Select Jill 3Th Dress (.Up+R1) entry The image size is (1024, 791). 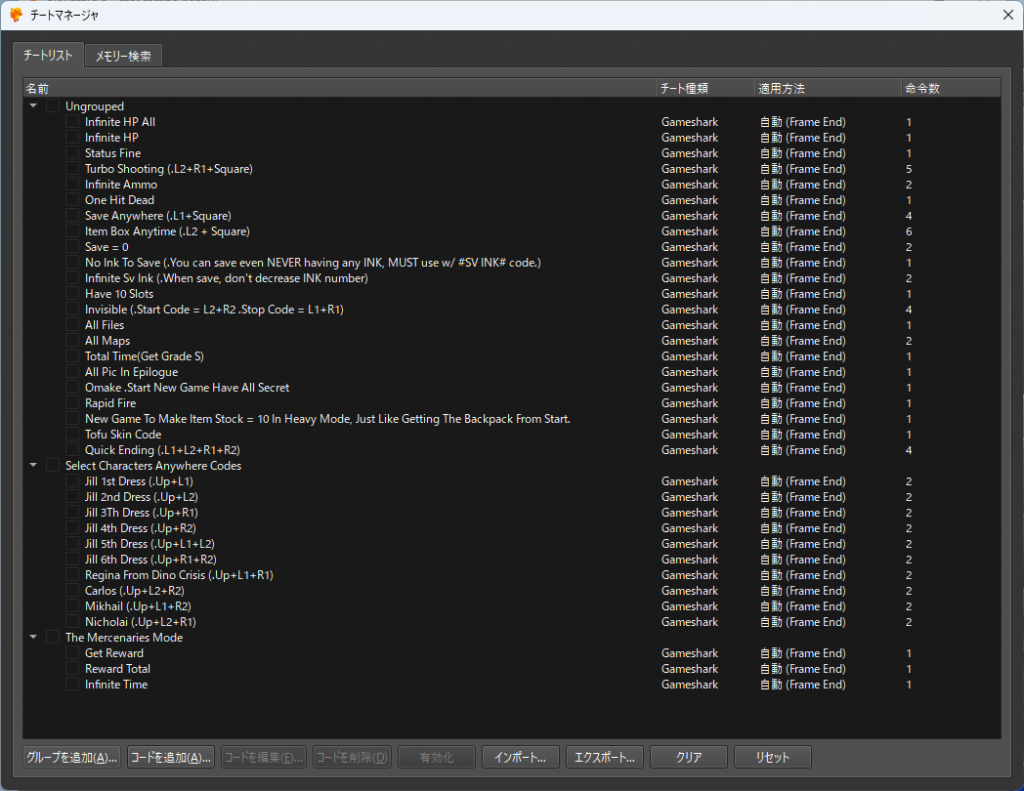click(x=511, y=513)
